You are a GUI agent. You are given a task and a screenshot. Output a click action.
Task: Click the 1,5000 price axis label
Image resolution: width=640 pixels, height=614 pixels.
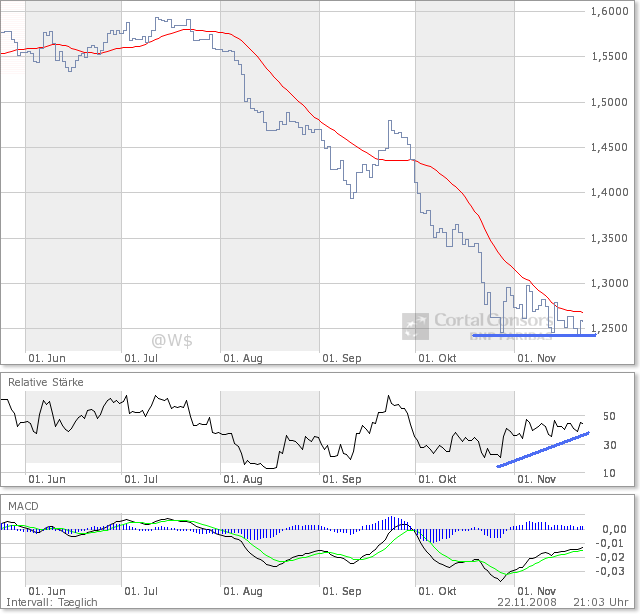point(609,102)
